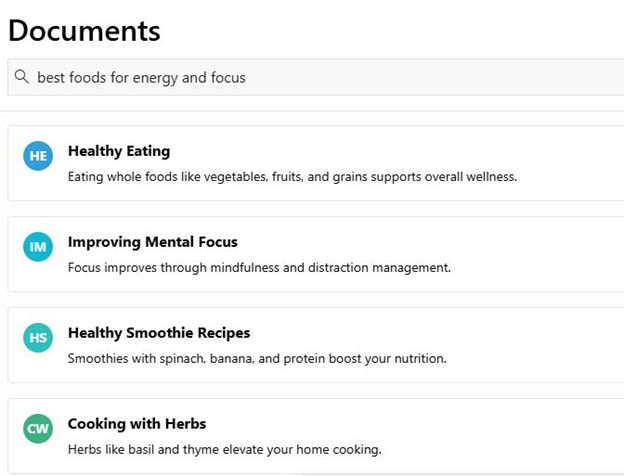The height and width of the screenshot is (476, 624).
Task: Click the spinach and banana smoothie description
Action: [x=257, y=359]
